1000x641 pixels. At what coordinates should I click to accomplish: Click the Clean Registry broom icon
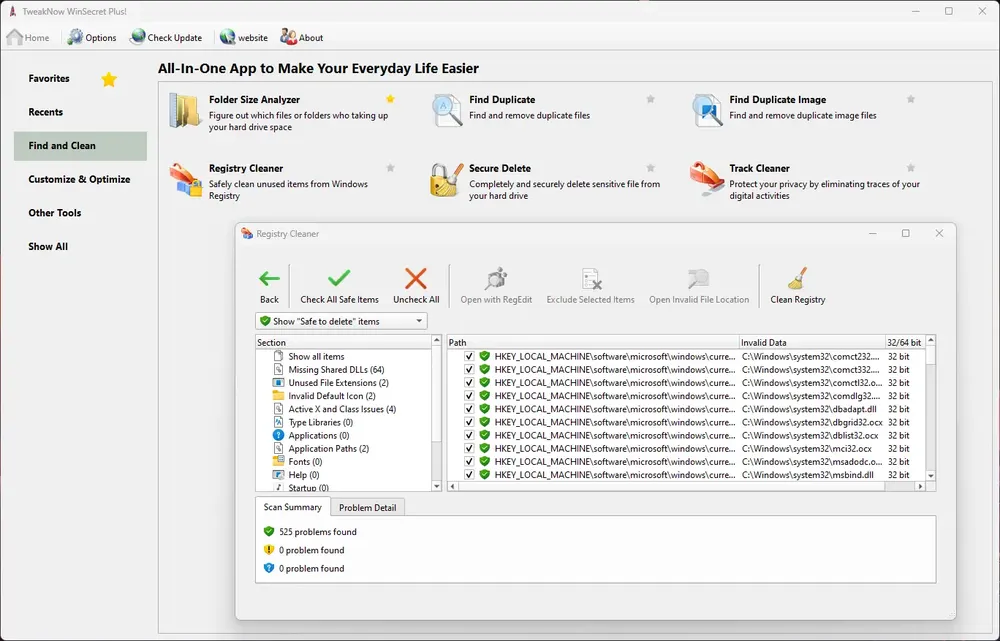point(797,279)
